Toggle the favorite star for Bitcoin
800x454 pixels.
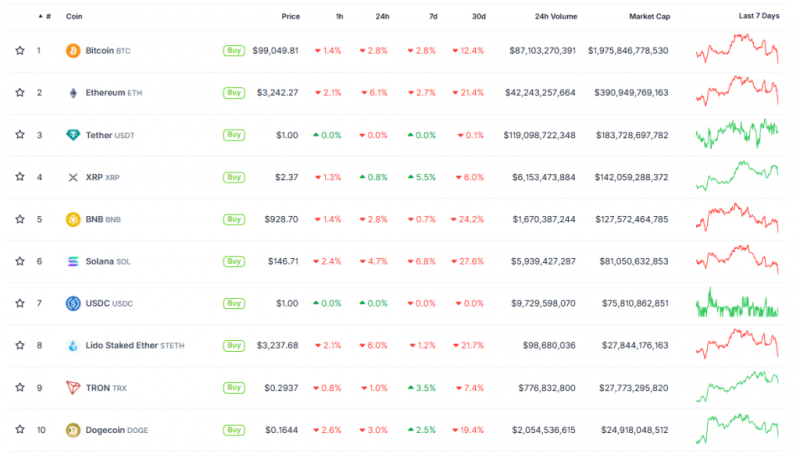[x=20, y=50]
